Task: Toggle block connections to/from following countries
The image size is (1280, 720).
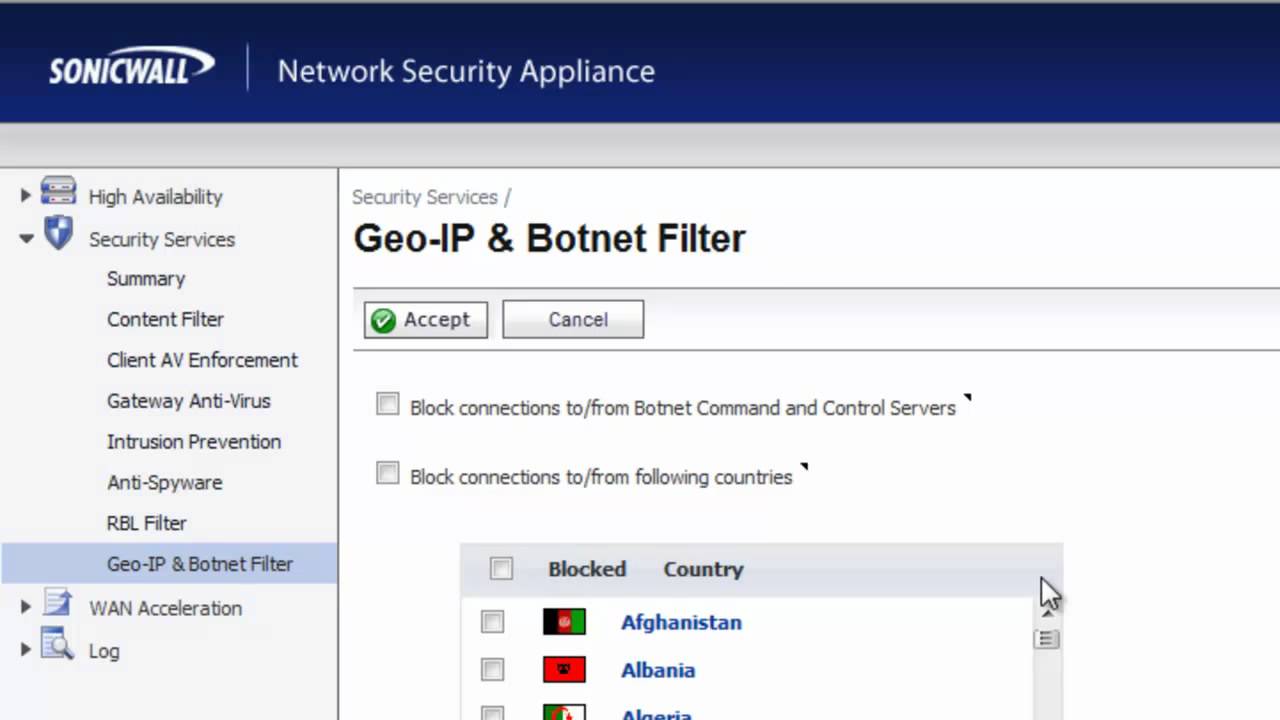Action: click(388, 473)
